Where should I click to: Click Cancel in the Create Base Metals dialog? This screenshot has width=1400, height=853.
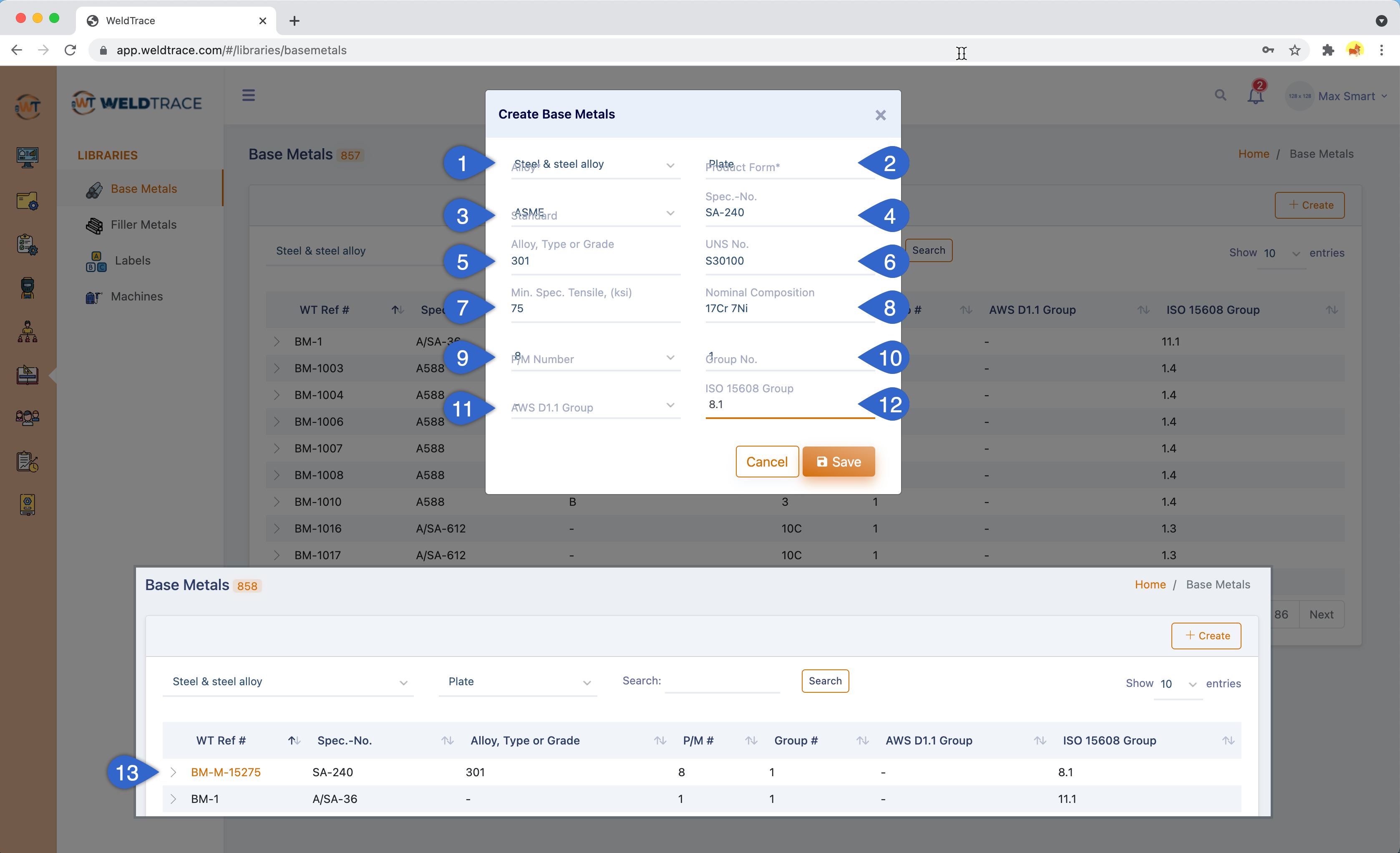pyautogui.click(x=767, y=462)
